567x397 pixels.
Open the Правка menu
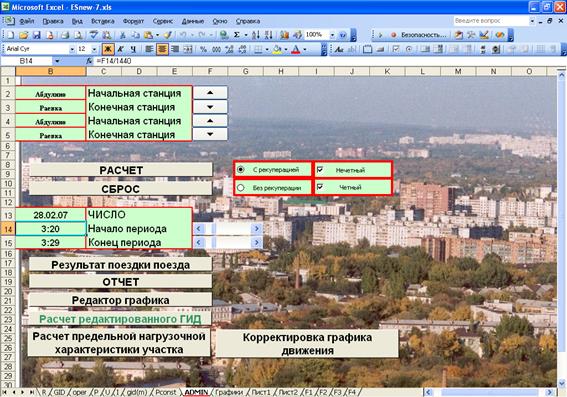click(x=53, y=21)
